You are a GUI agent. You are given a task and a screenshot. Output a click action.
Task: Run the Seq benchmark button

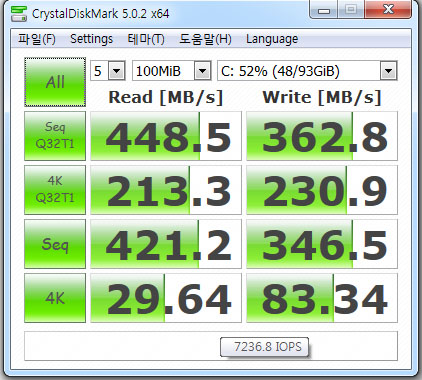point(55,244)
